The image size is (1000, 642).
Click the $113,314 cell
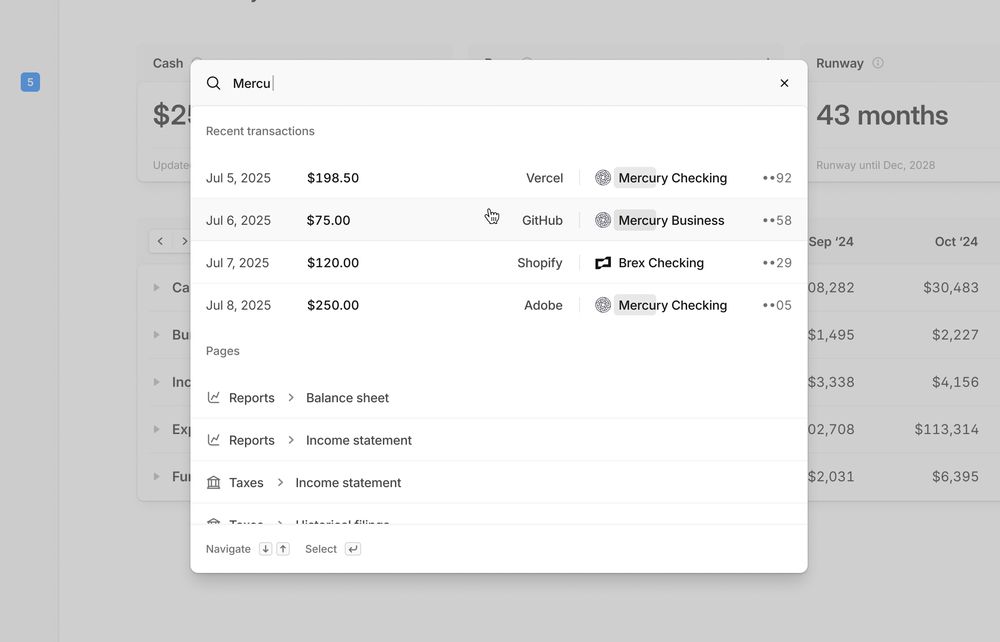point(946,429)
